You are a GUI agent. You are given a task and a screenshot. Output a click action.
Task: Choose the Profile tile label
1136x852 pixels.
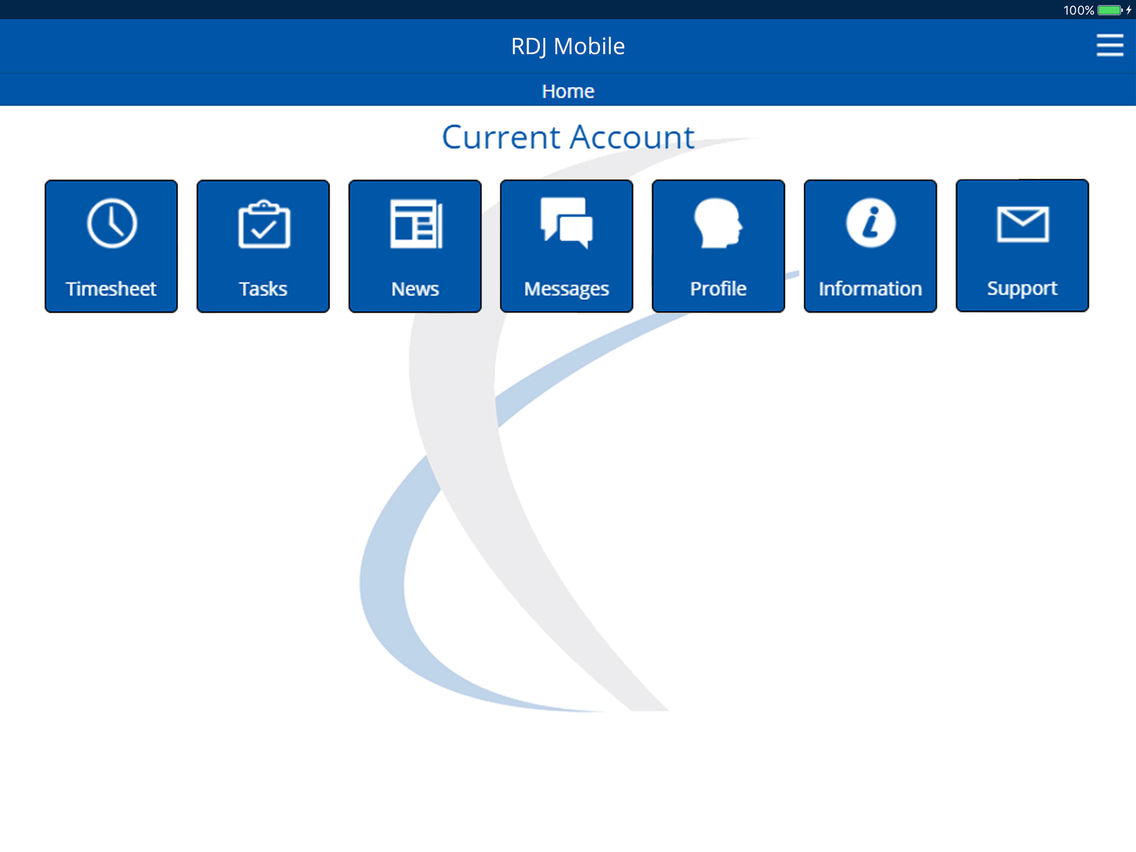pos(718,288)
